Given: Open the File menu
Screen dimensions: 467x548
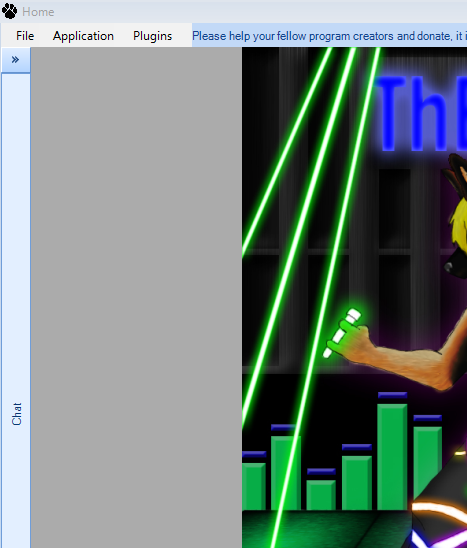Looking at the screenshot, I should (25, 36).
